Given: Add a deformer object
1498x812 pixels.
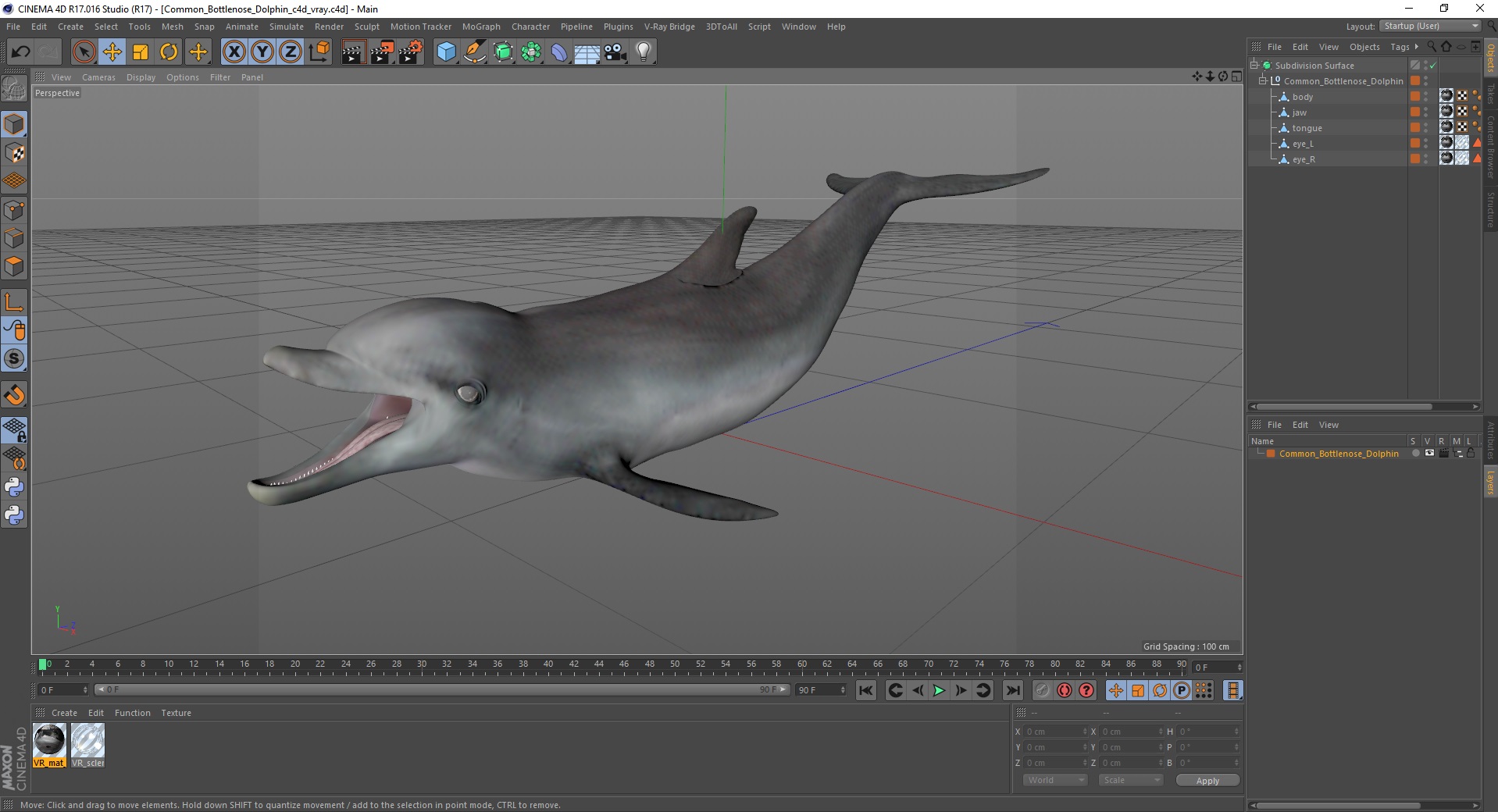Looking at the screenshot, I should pyautogui.click(x=559, y=52).
